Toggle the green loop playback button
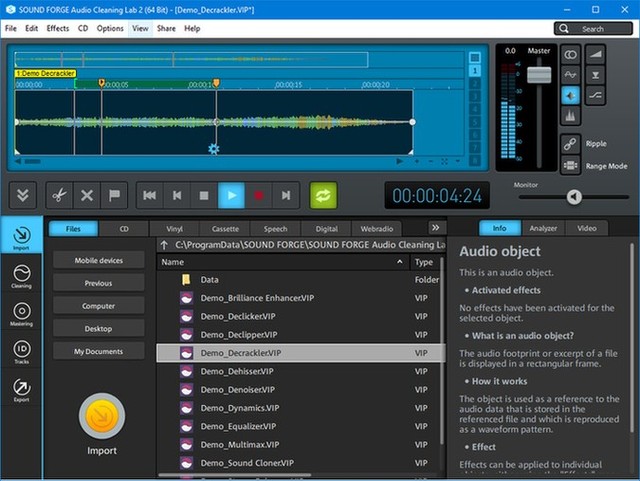 tap(324, 195)
